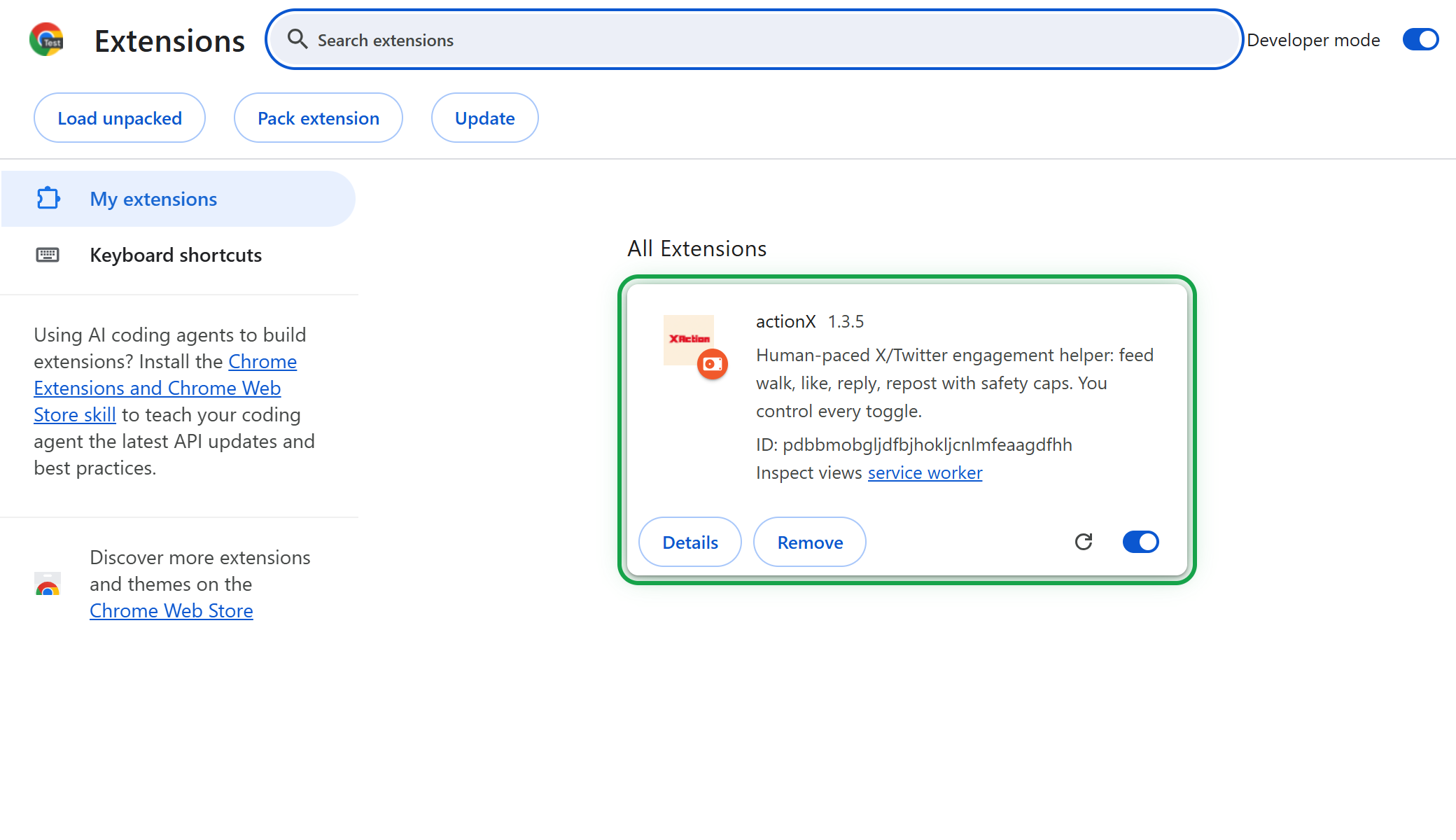The height and width of the screenshot is (840, 1456).
Task: Click the actionX description text
Action: pos(955,383)
